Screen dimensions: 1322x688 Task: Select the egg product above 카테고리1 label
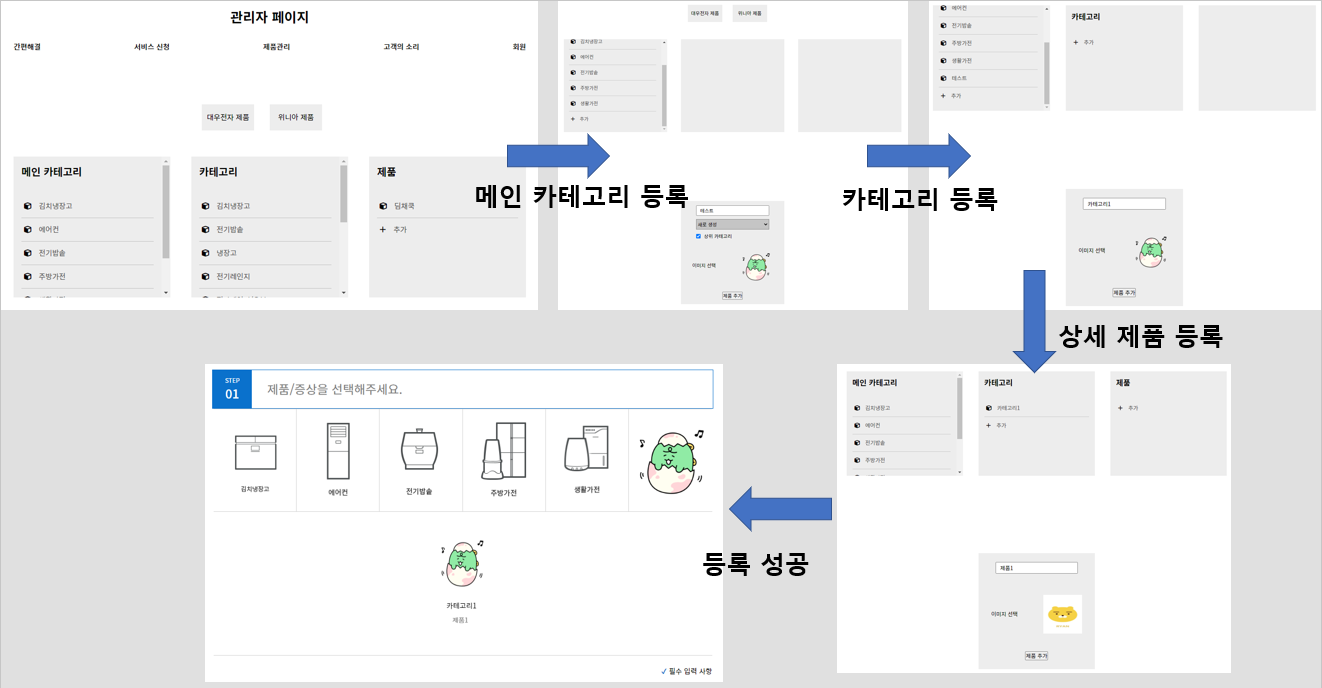coord(462,563)
